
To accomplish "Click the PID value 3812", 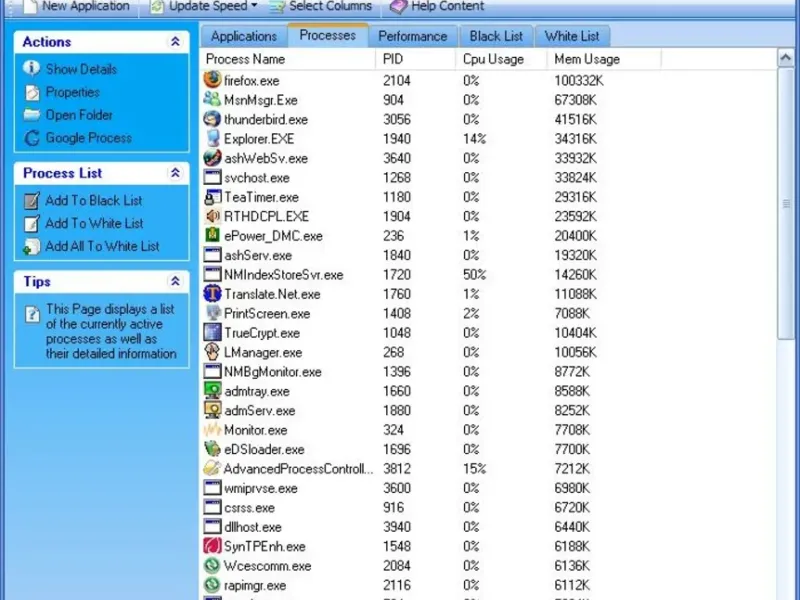I will point(396,468).
